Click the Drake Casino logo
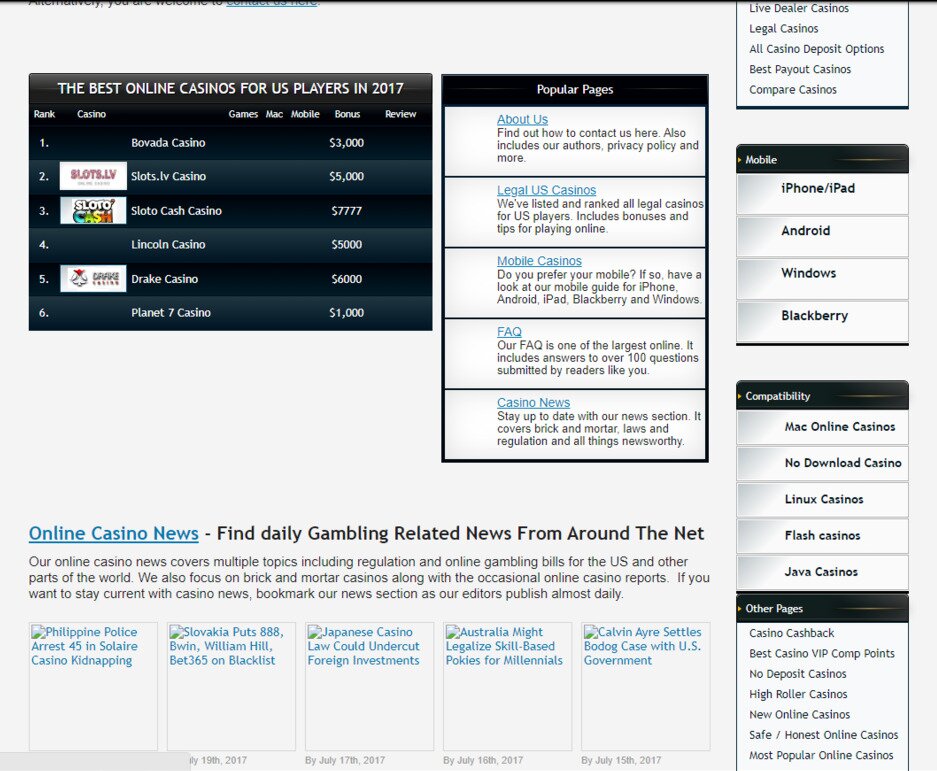This screenshot has height=771, width=937. pyautogui.click(x=93, y=279)
